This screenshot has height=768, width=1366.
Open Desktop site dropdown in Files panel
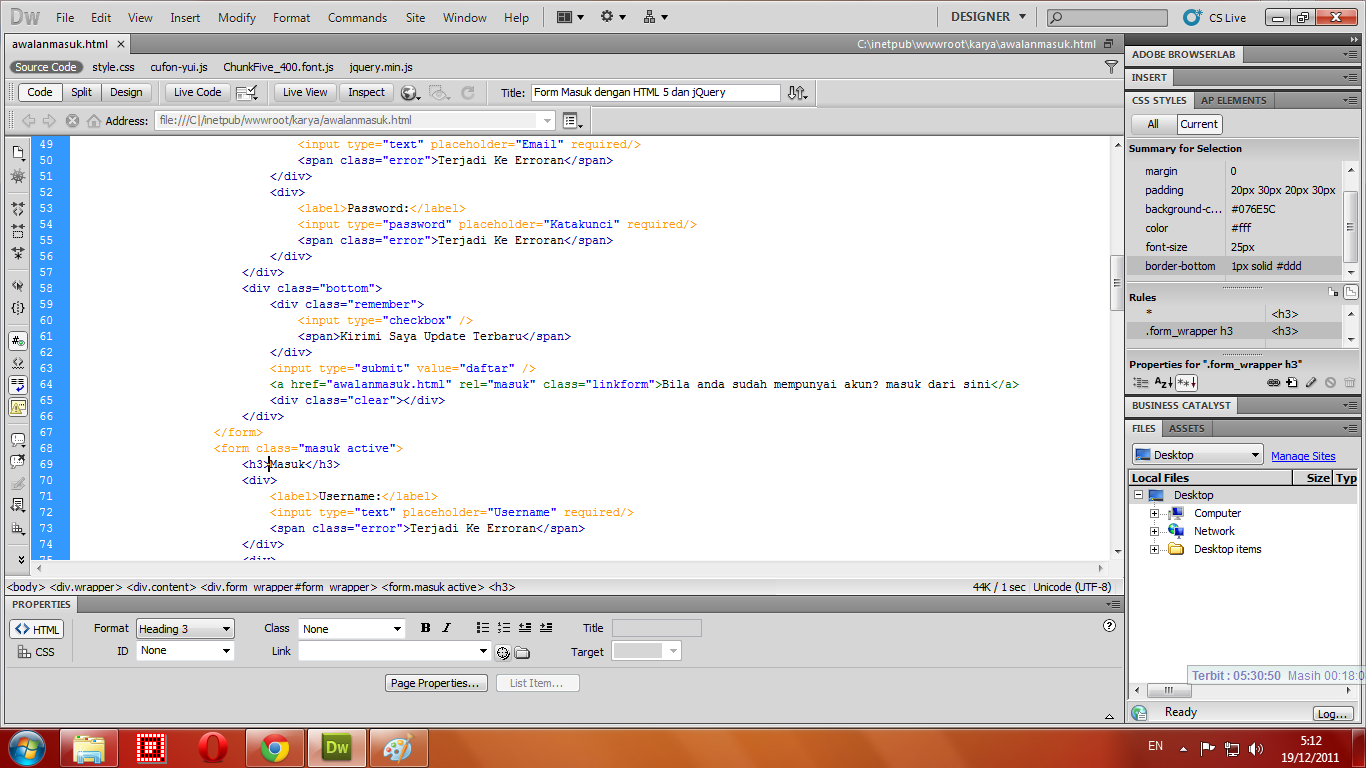coord(1198,455)
